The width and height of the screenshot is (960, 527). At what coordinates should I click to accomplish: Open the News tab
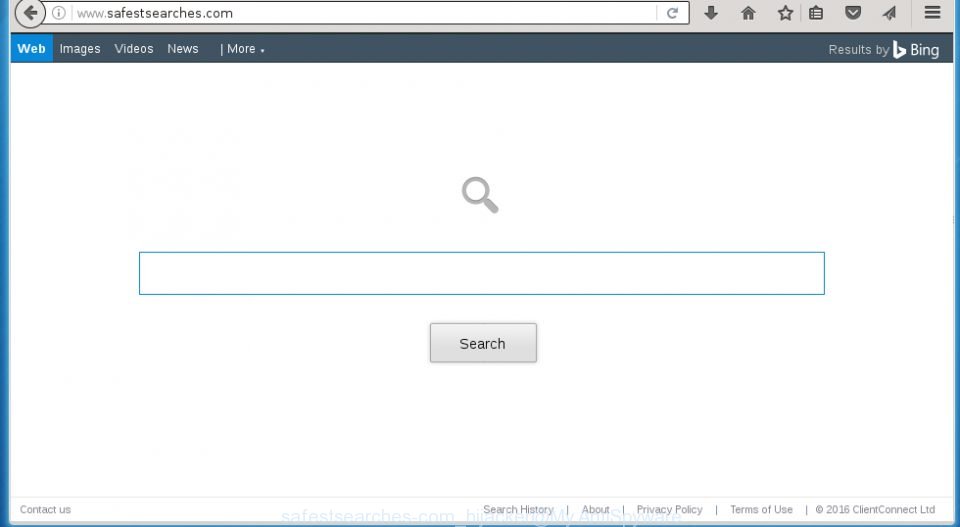point(182,49)
